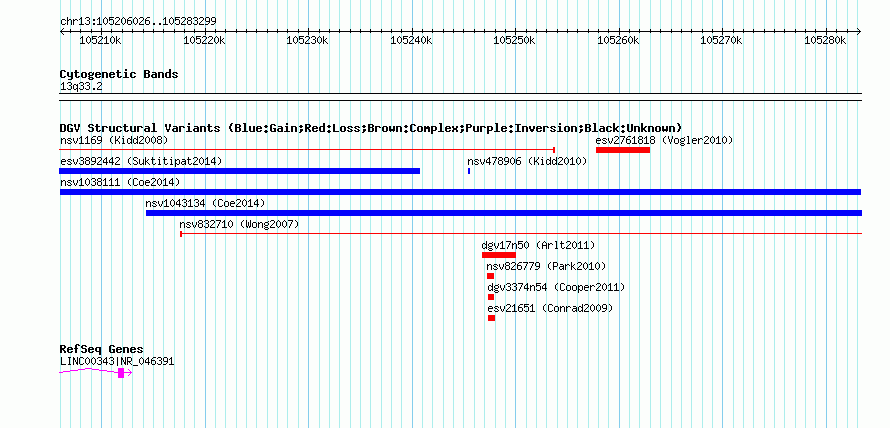890x428 pixels.
Task: Select the small red esv21651 loss square
Action: 492,318
